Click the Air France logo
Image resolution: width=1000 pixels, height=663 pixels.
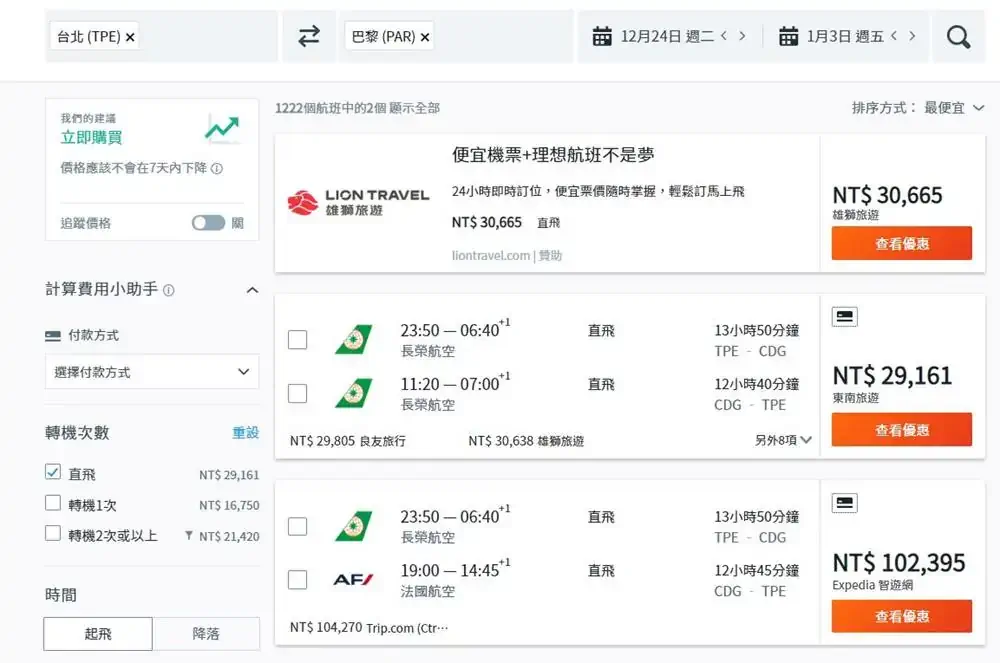353,579
